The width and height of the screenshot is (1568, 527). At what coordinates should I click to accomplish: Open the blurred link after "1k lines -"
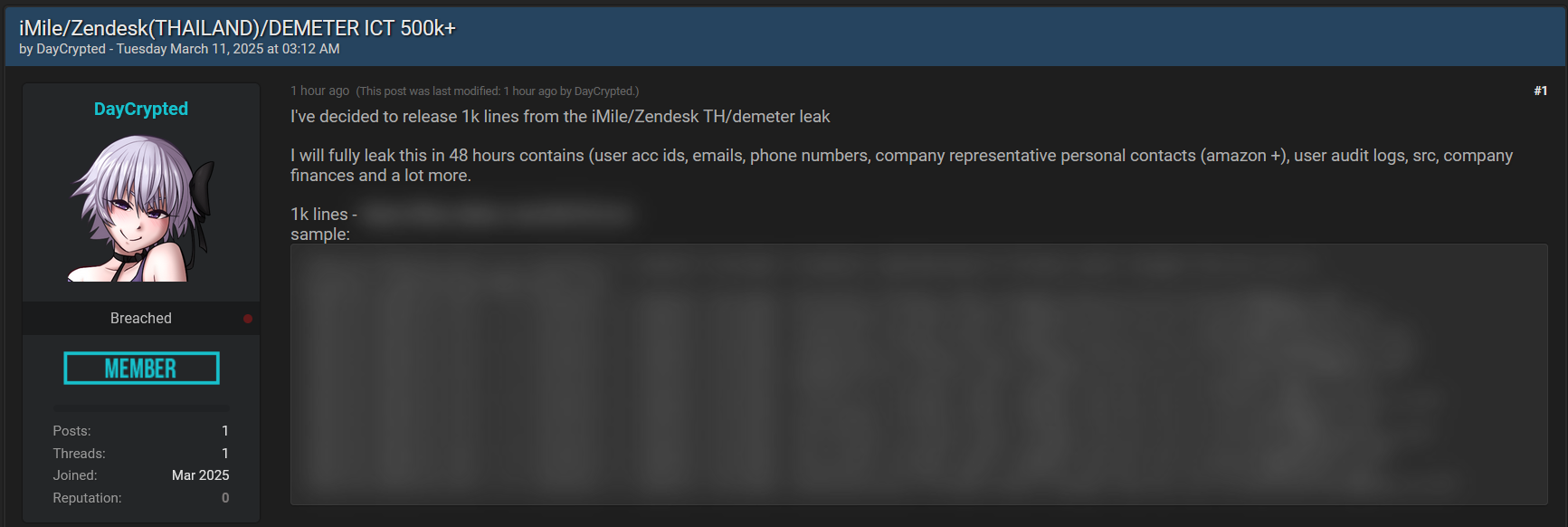pyautogui.click(x=499, y=215)
